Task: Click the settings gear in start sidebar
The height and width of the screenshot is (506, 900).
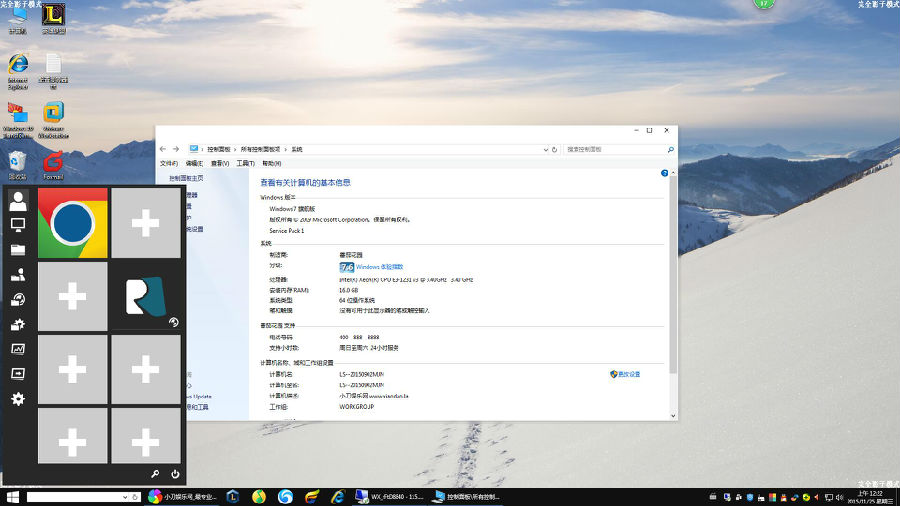Action: [17, 399]
